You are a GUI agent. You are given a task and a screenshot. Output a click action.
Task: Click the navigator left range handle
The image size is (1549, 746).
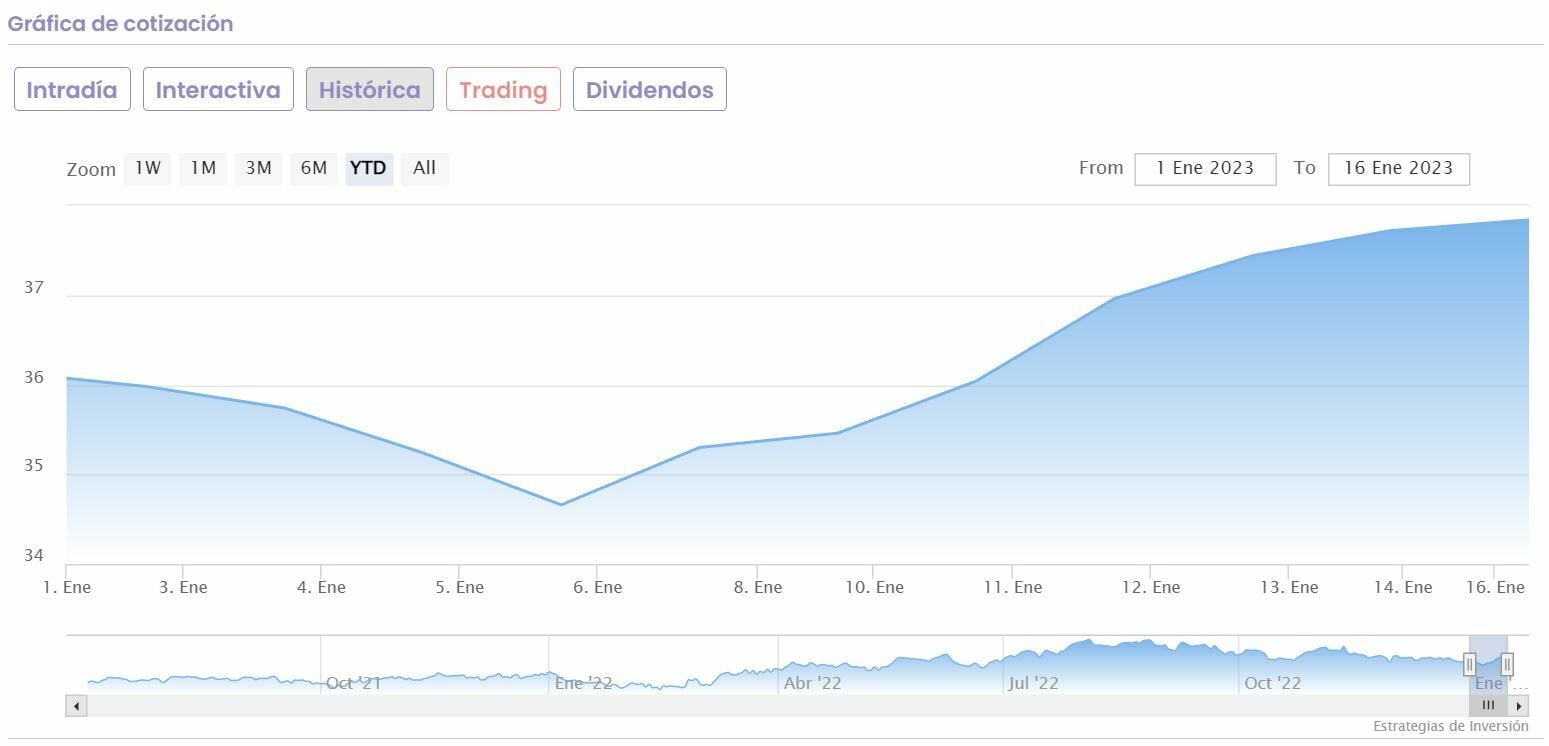pos(1469,664)
